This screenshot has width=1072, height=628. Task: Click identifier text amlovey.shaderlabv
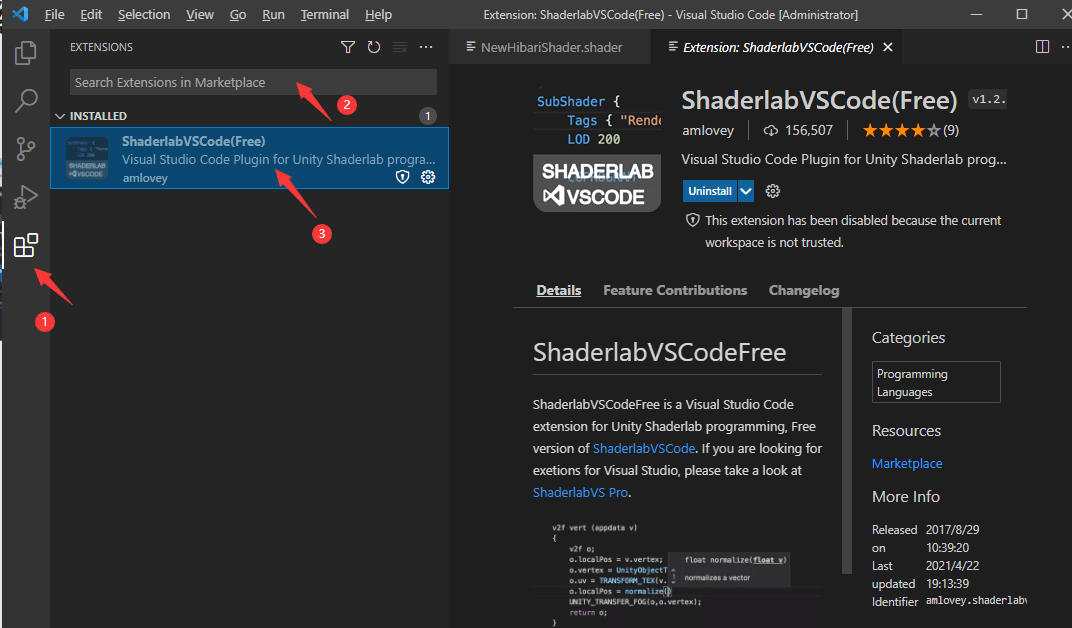coord(976,601)
